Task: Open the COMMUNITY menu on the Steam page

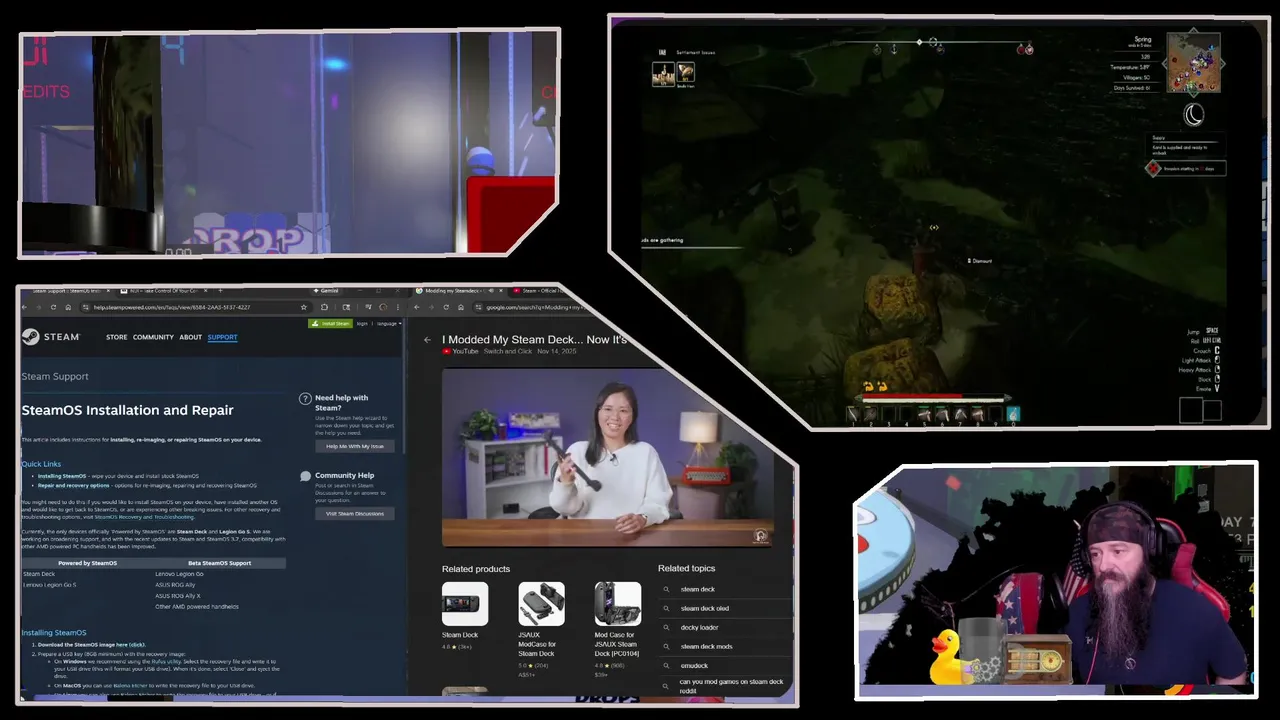Action: pos(153,337)
